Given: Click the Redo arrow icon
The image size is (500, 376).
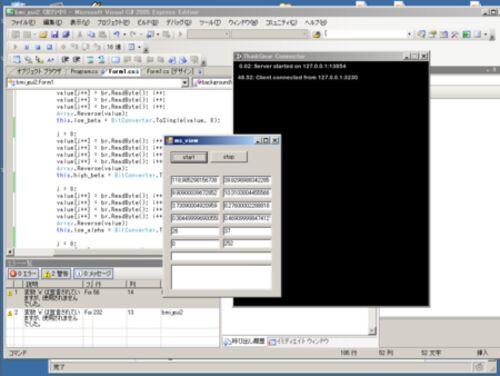Looking at the screenshot, I should tap(133, 34).
